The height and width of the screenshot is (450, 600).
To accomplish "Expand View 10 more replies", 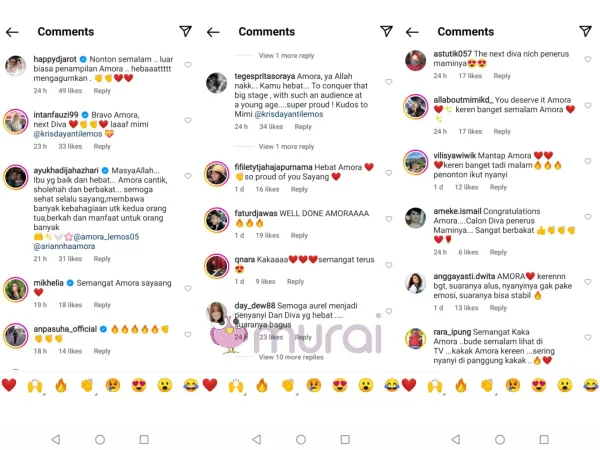I will click(291, 357).
